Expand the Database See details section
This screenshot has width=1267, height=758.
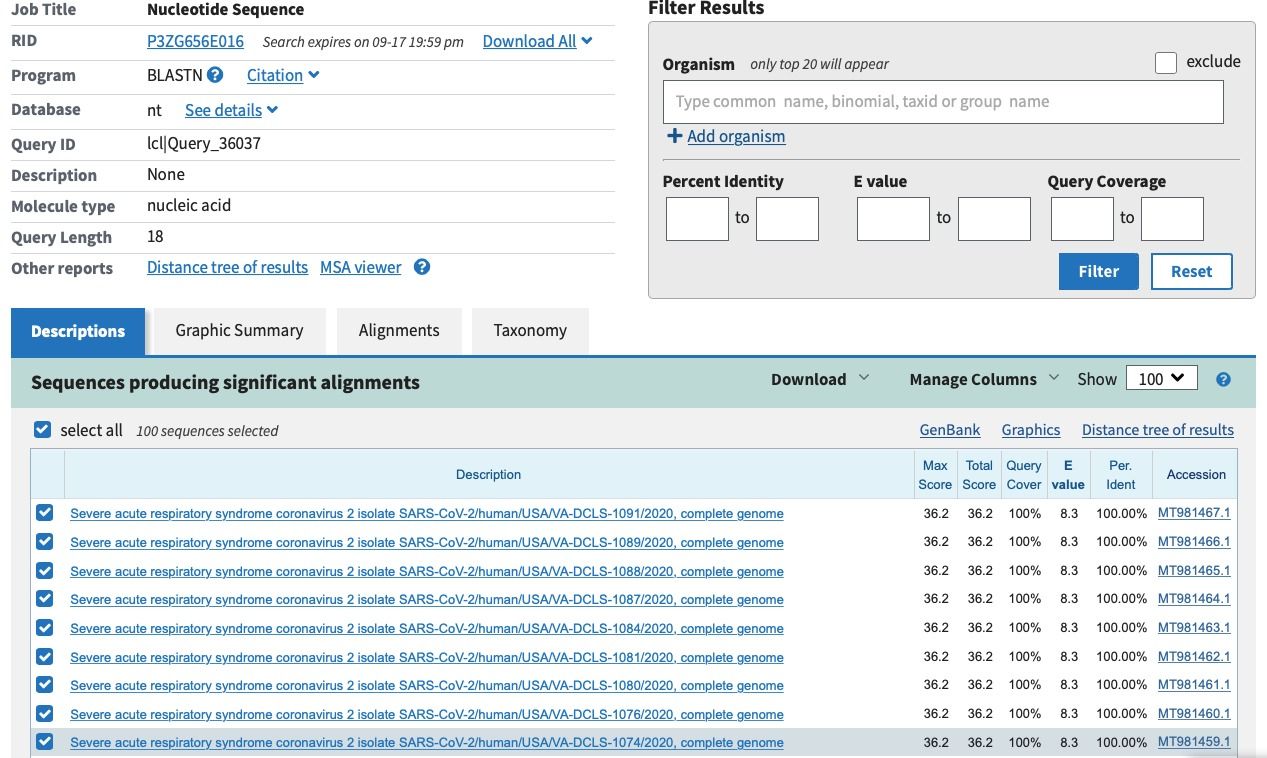(231, 110)
